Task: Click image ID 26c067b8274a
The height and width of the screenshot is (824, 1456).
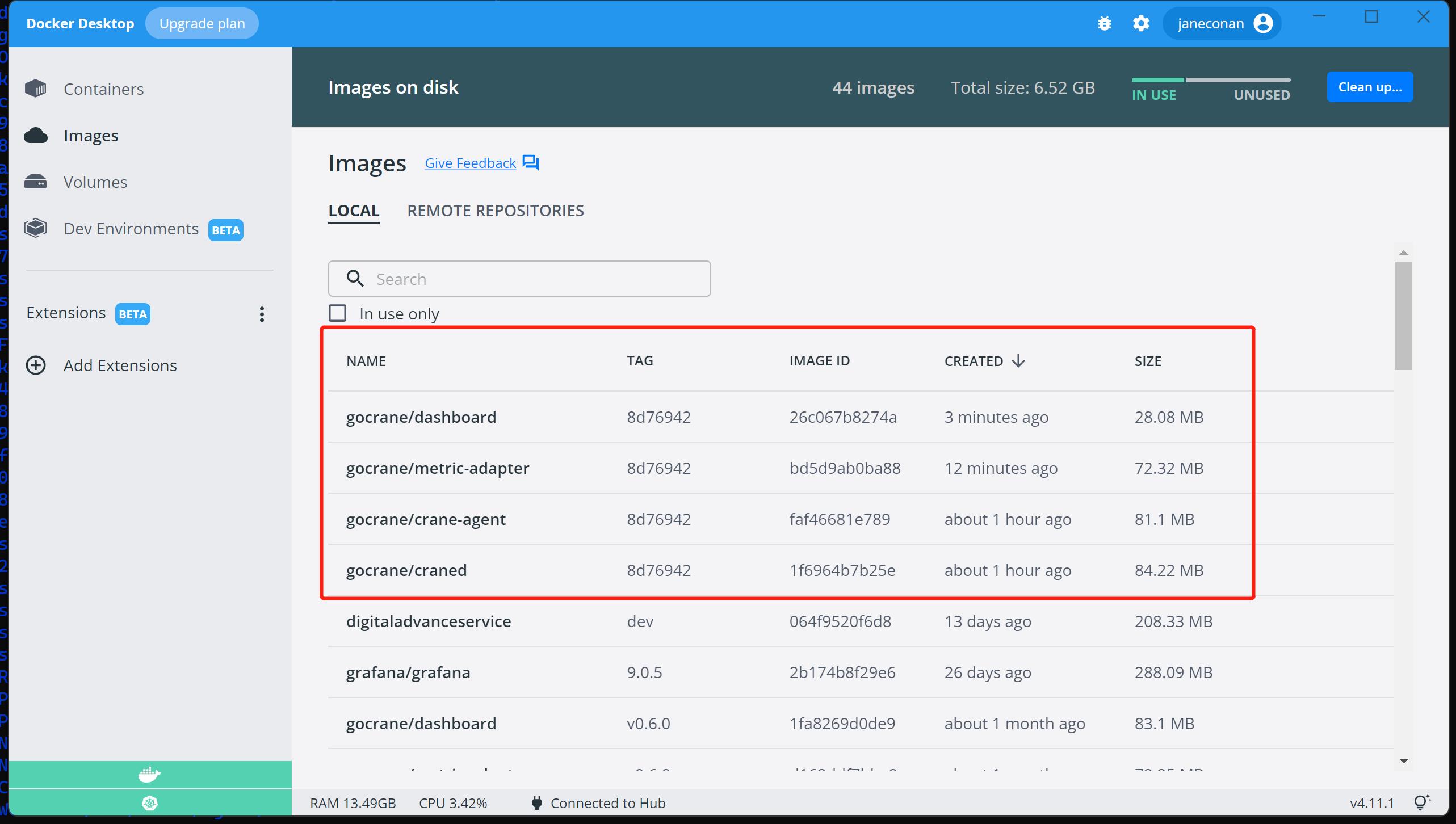Action: [x=843, y=417]
